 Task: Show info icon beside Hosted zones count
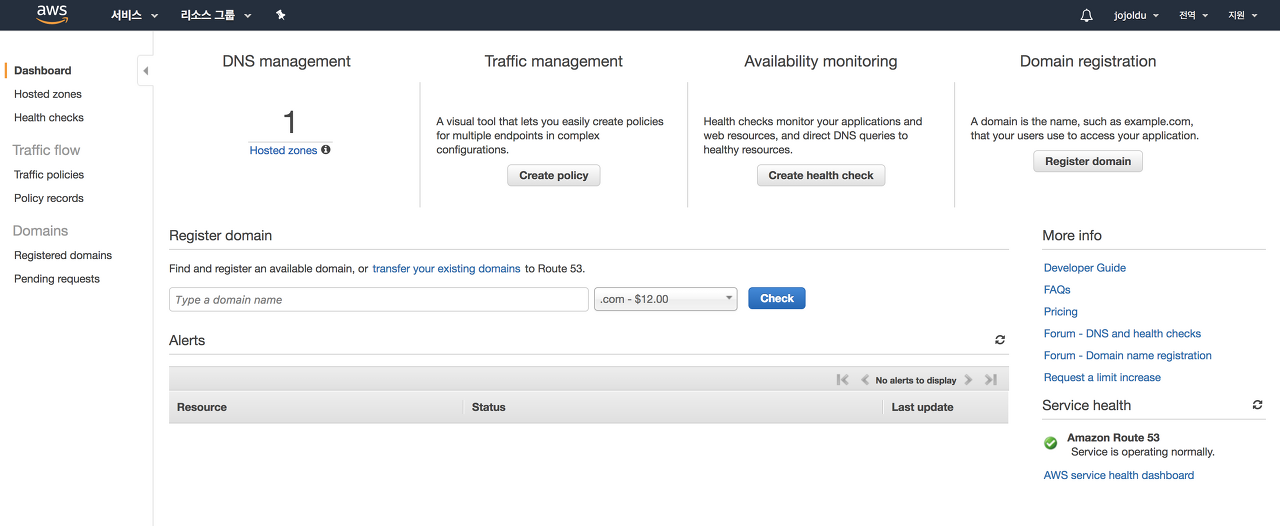tap(325, 150)
